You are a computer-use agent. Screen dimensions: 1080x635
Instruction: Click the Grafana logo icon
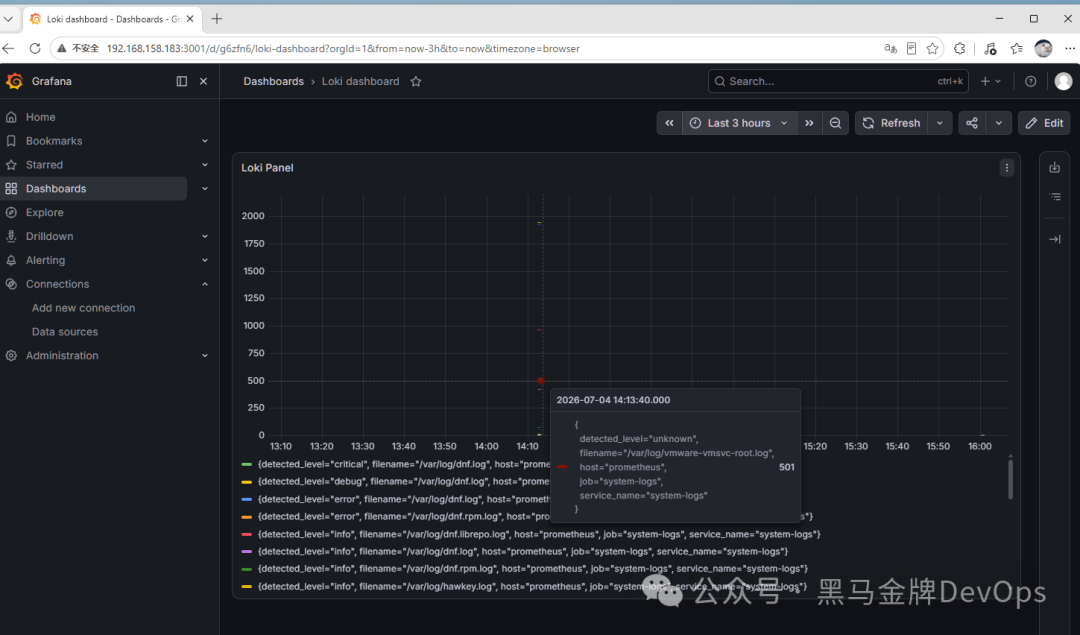coord(14,81)
